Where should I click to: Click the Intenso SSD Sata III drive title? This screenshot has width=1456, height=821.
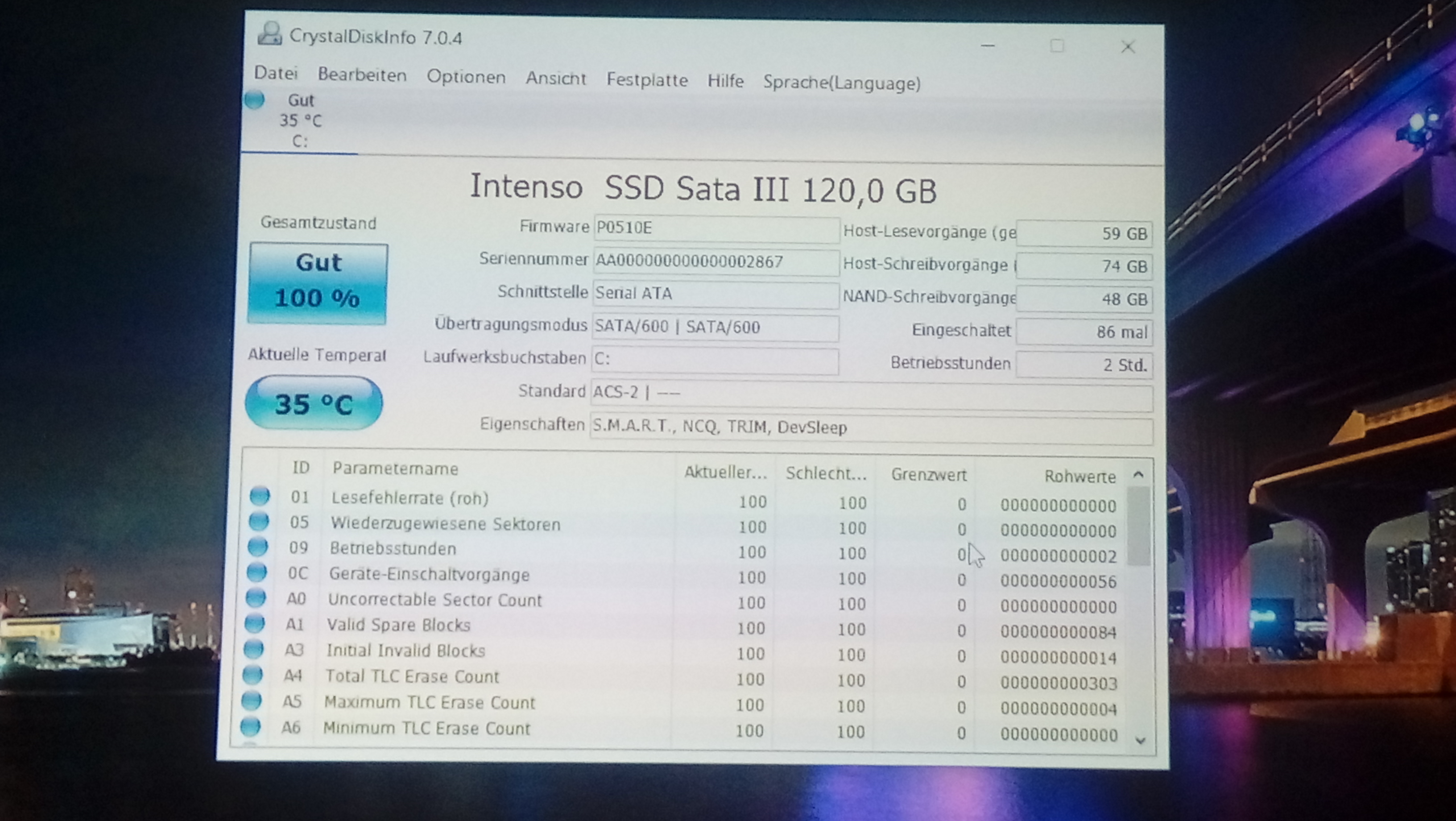pyautogui.click(x=703, y=188)
